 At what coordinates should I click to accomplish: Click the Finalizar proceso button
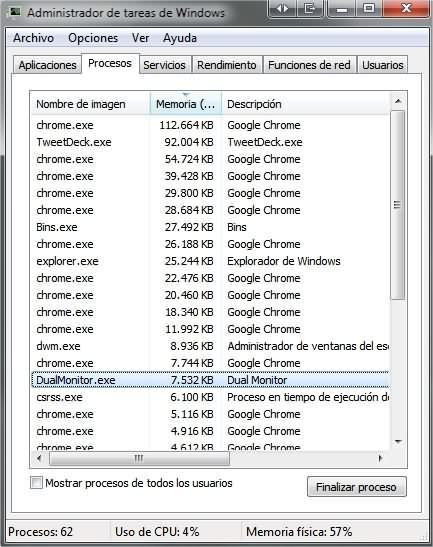pos(357,487)
